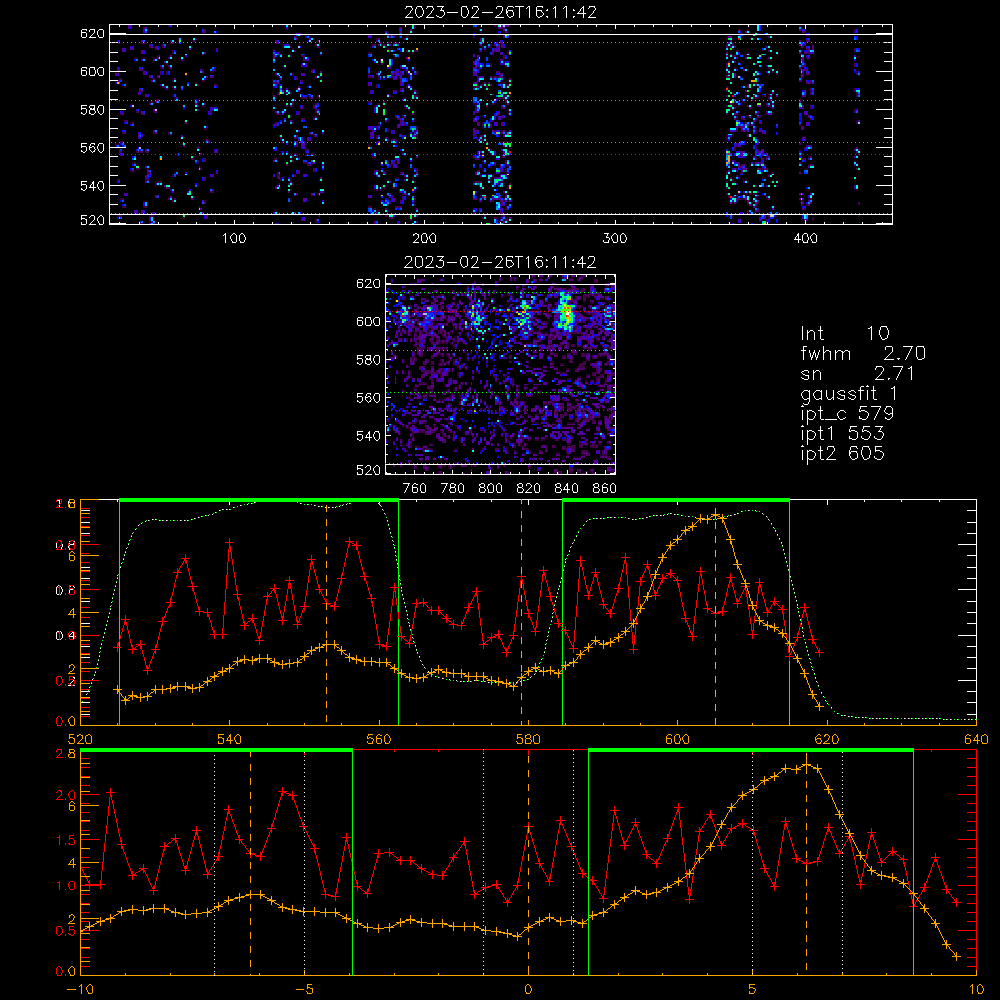Screen dimensions: 1000x1000
Task: Select the "Int 10" readout
Action: pos(845,333)
